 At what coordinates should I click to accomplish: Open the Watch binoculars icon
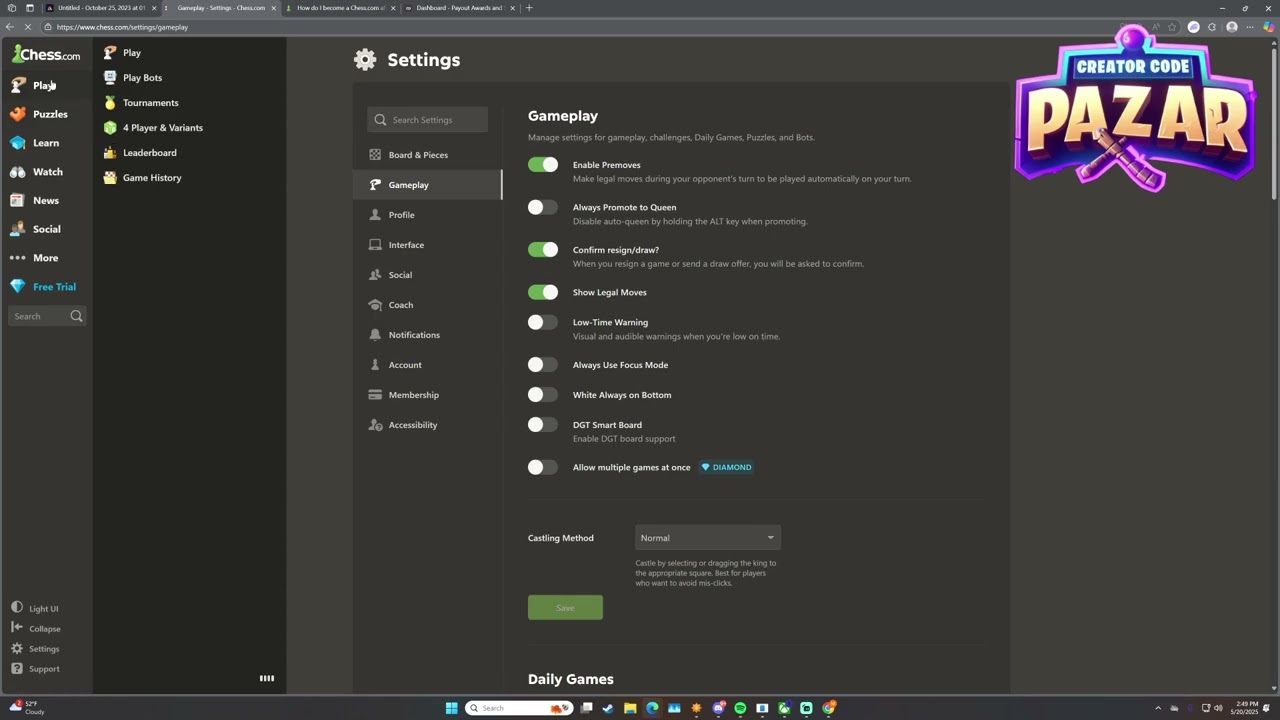click(18, 172)
